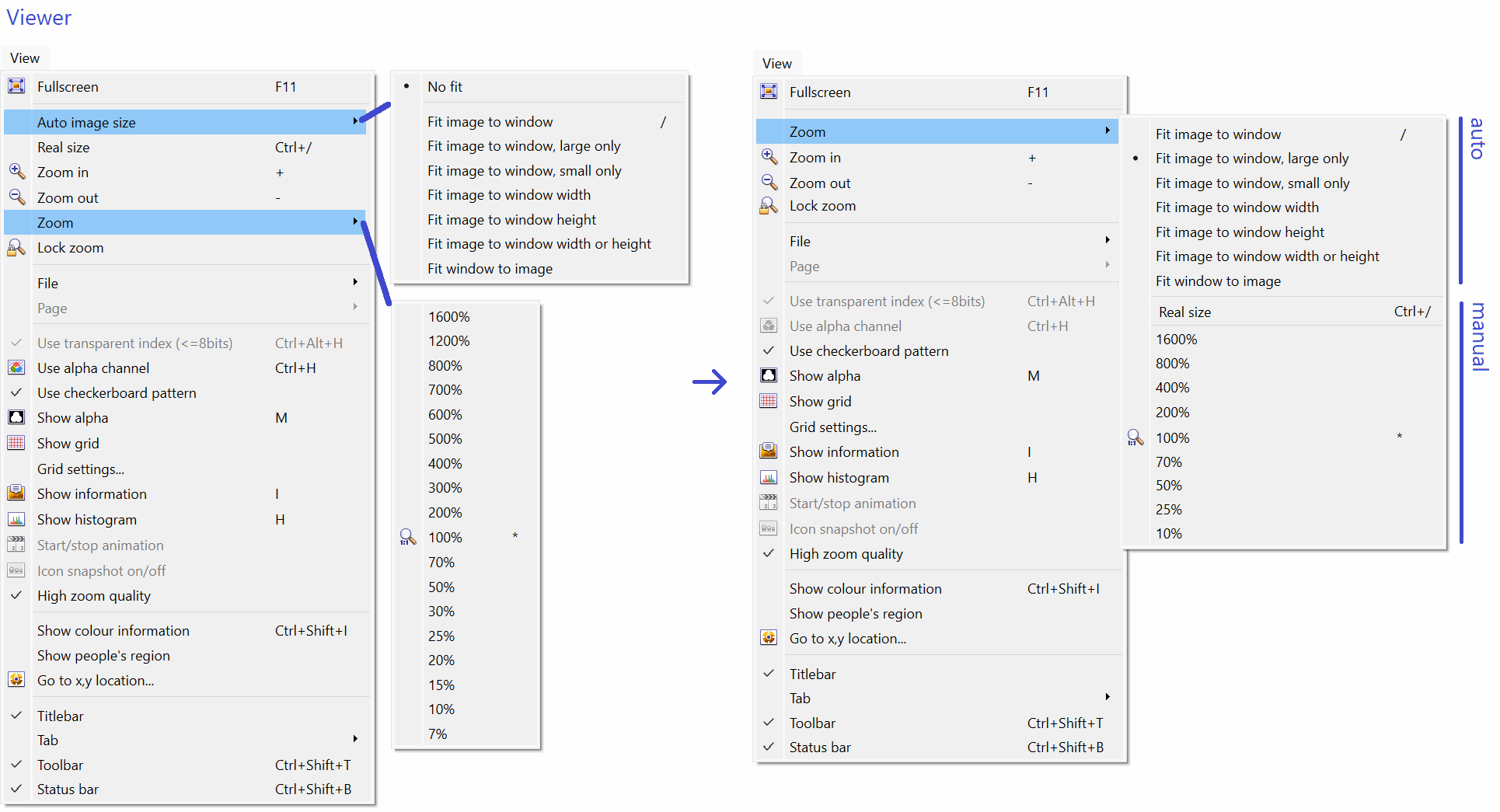Click magnifier icon beside 100% in left zoom list
The width and height of the screenshot is (1500, 812).
click(408, 537)
